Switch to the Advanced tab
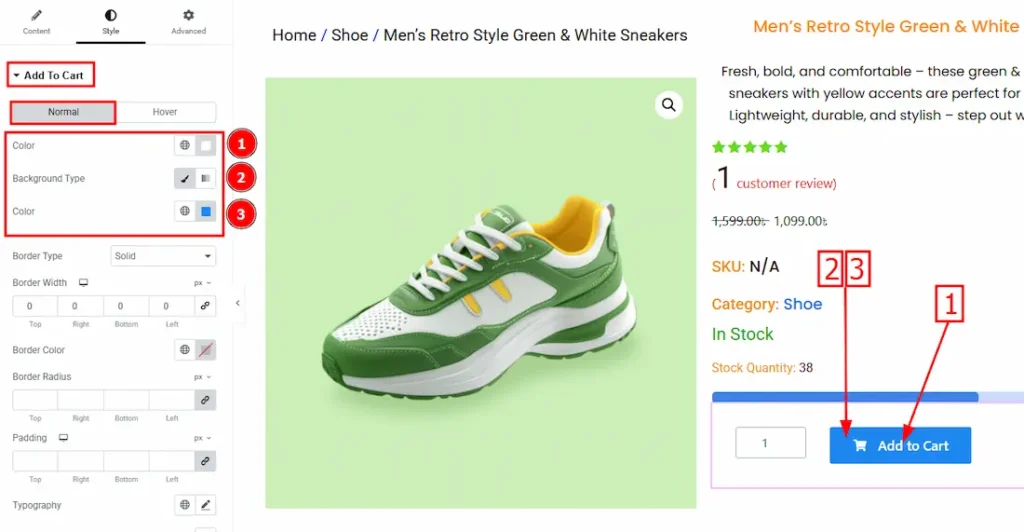Image resolution: width=1024 pixels, height=532 pixels. [188, 22]
